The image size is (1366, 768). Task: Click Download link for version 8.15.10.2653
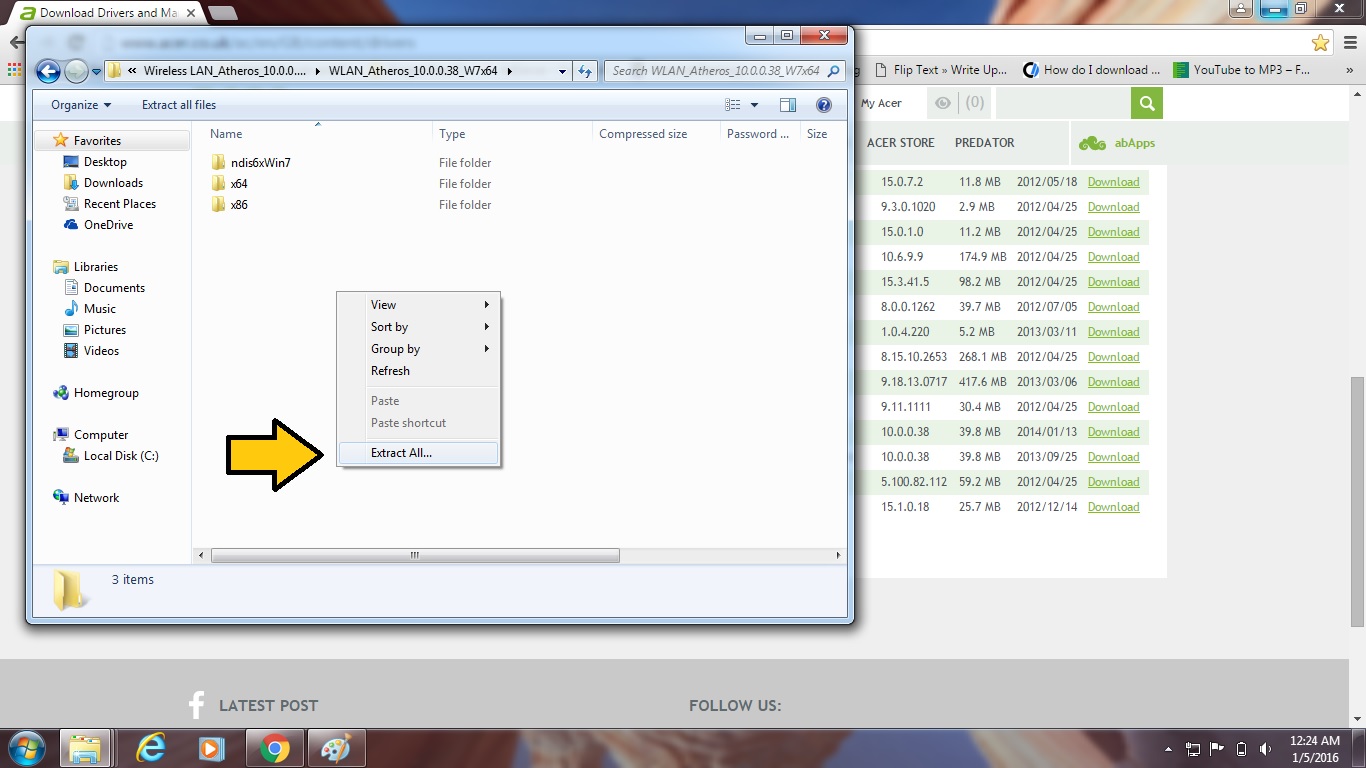pyautogui.click(x=1113, y=357)
